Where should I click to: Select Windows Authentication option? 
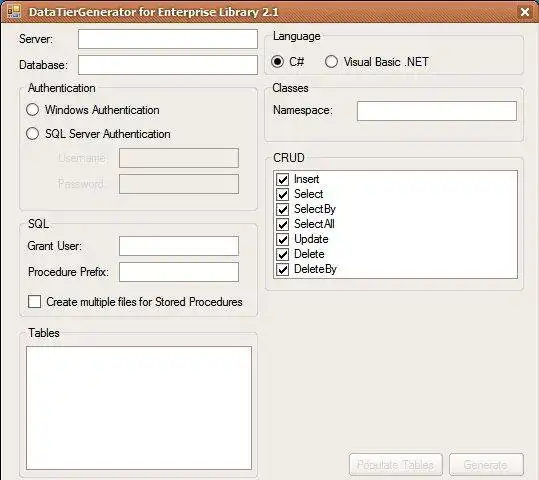pyautogui.click(x=33, y=110)
